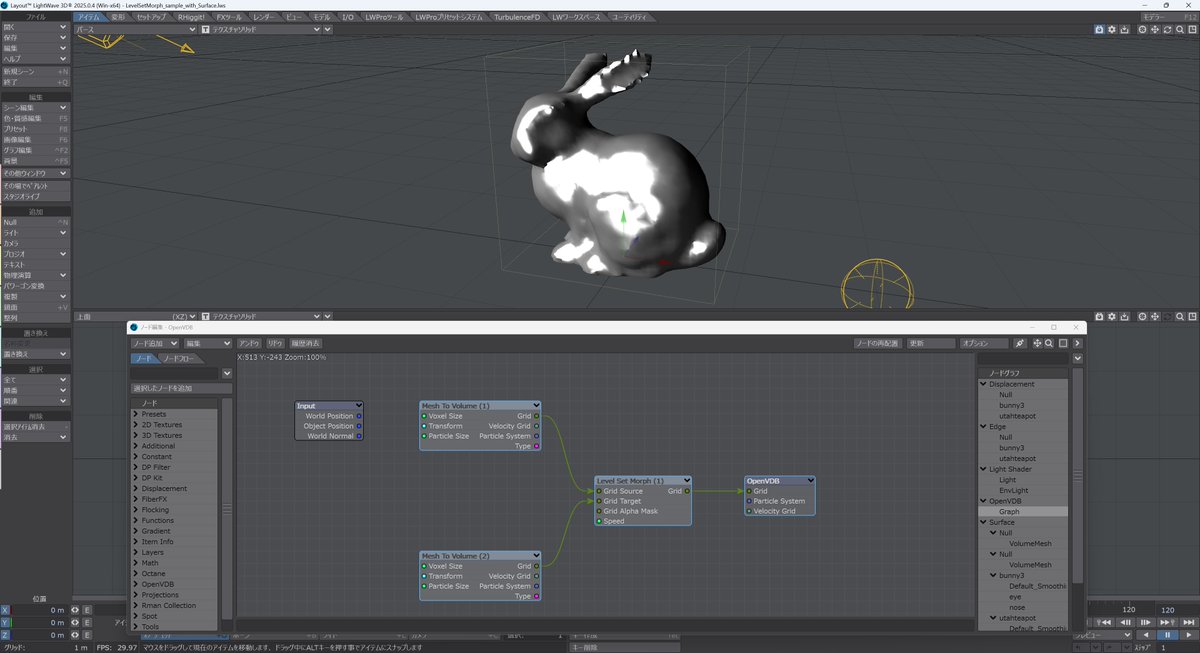This screenshot has height=653, width=1200.
Task: Click the node editor right chevron icon
Action: tap(1077, 343)
